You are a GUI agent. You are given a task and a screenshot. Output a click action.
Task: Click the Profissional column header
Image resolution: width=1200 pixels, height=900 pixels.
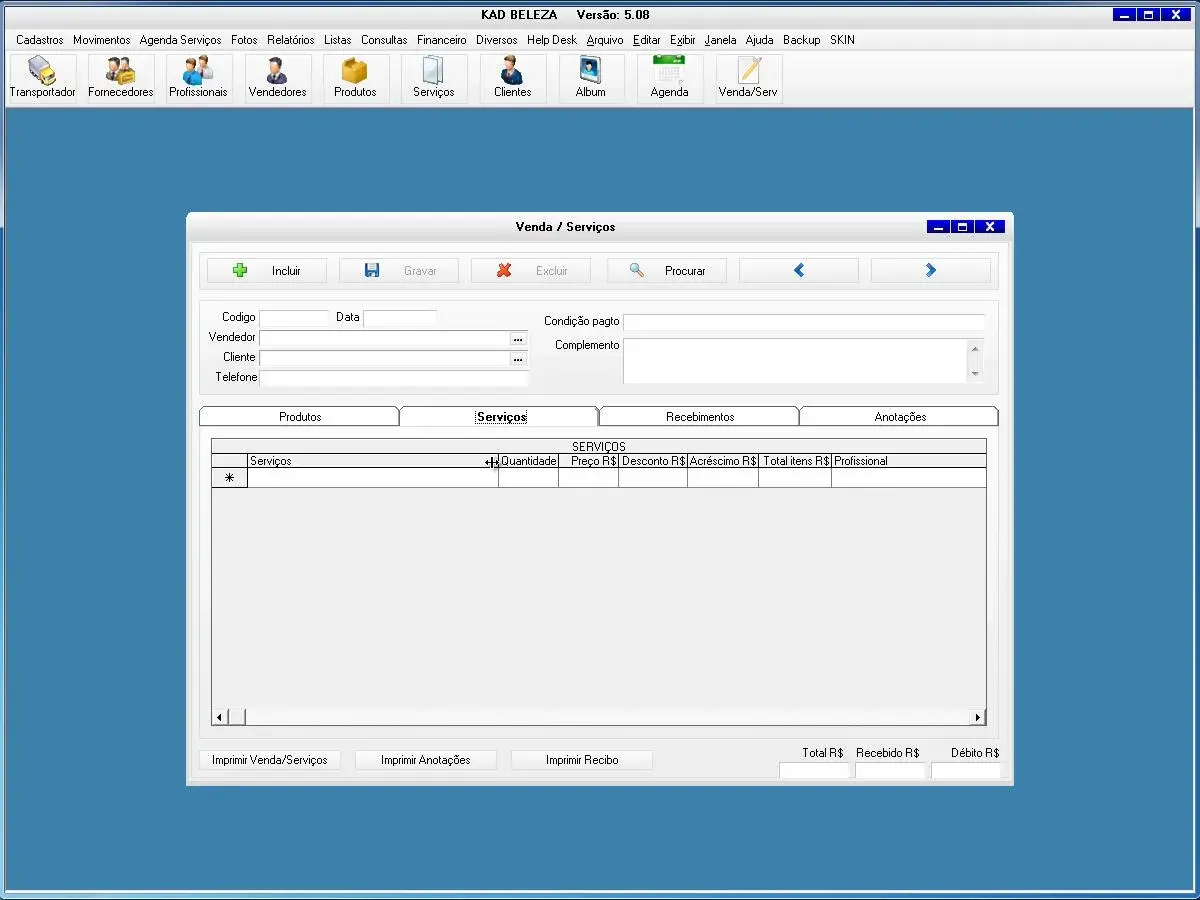pos(909,461)
